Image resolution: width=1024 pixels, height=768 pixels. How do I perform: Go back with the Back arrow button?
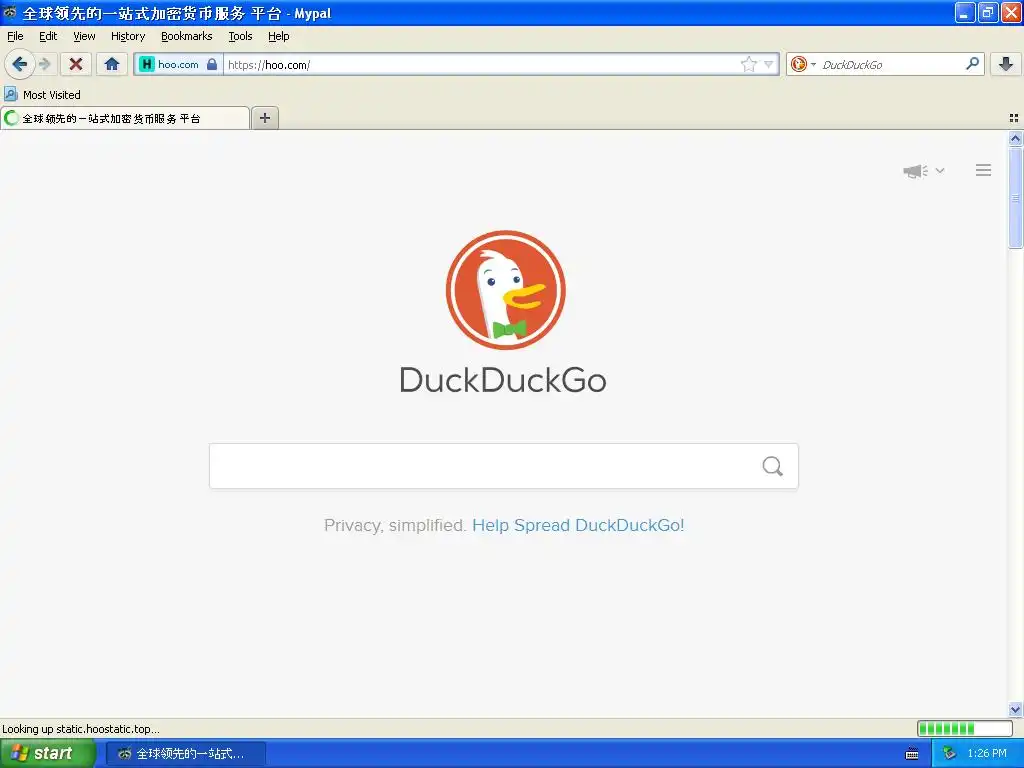click(19, 64)
